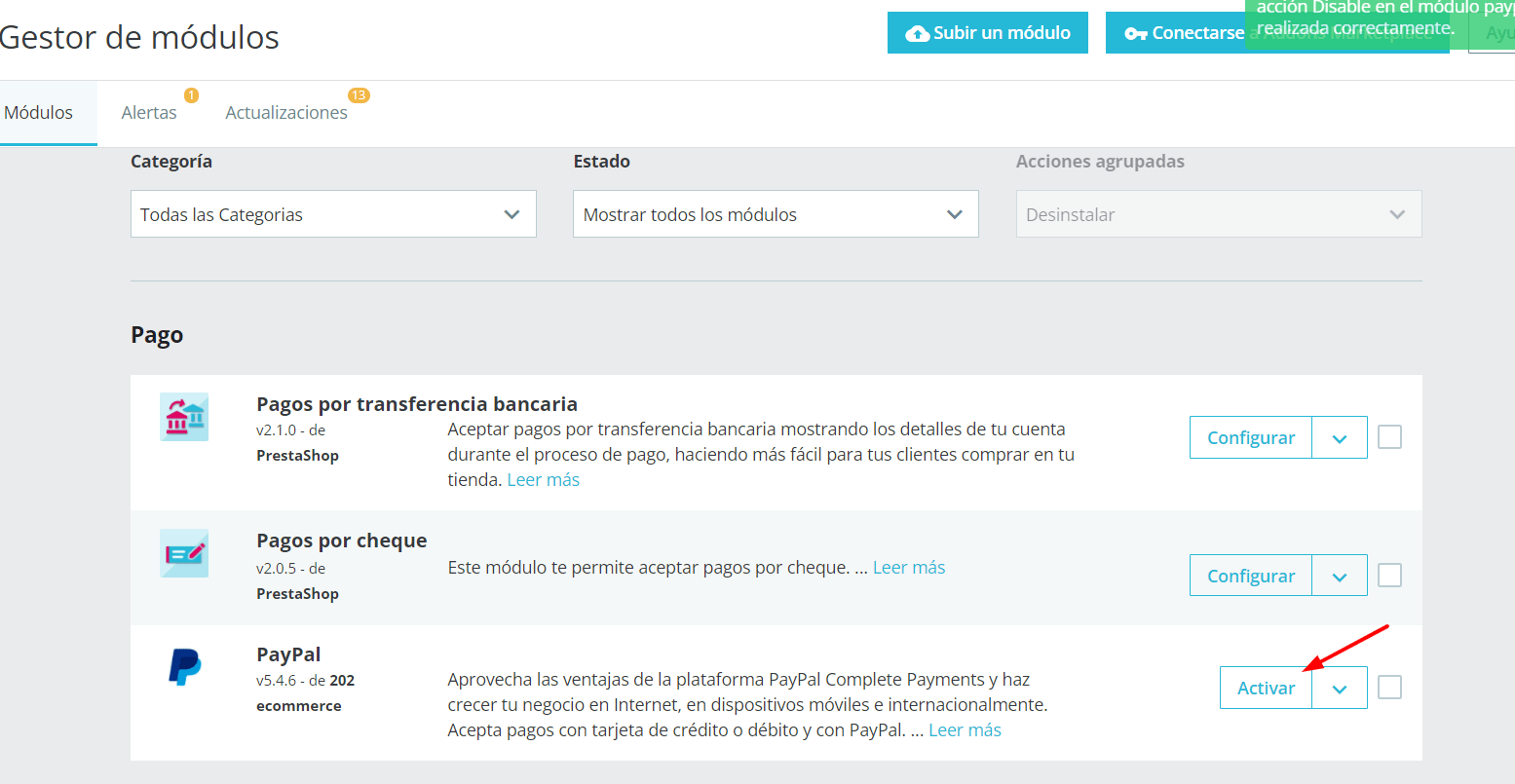Click the Pagos por cheque title
1515x784 pixels.
pyautogui.click(x=342, y=541)
